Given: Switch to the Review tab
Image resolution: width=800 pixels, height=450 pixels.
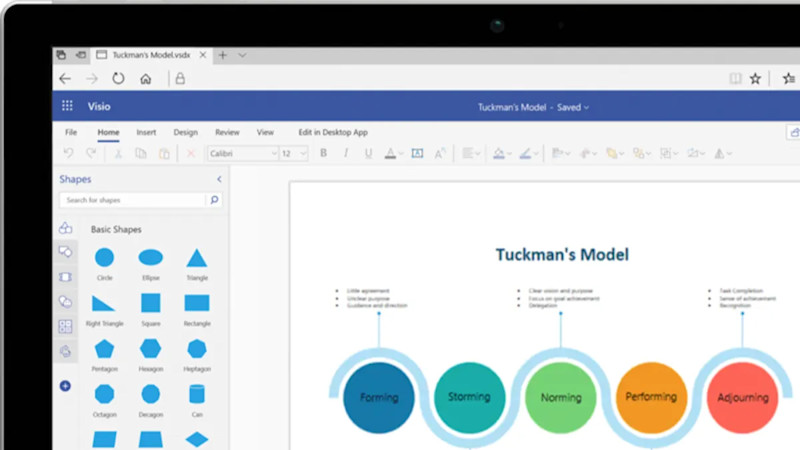Looking at the screenshot, I should tap(227, 132).
